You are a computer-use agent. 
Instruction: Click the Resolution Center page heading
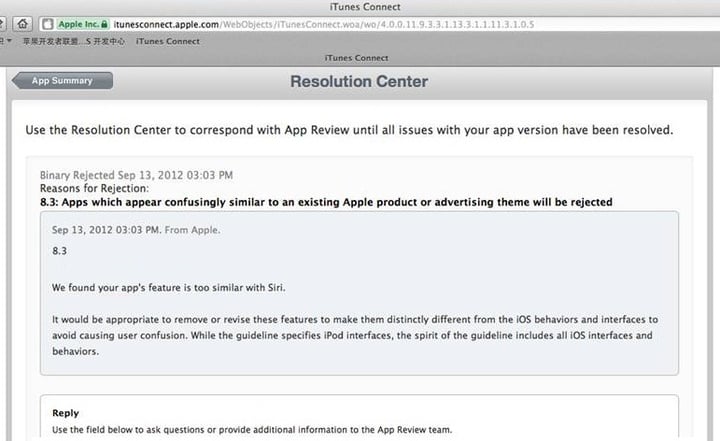click(359, 81)
